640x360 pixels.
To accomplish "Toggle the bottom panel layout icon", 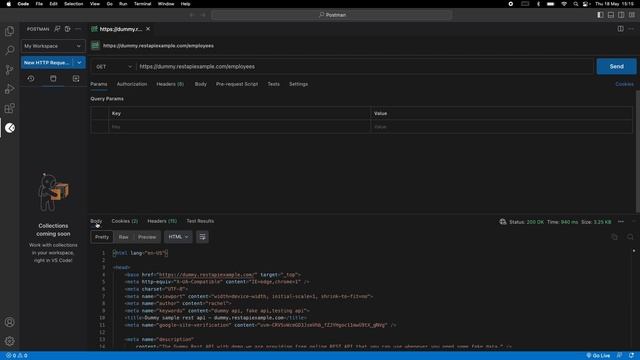I will (x=611, y=15).
